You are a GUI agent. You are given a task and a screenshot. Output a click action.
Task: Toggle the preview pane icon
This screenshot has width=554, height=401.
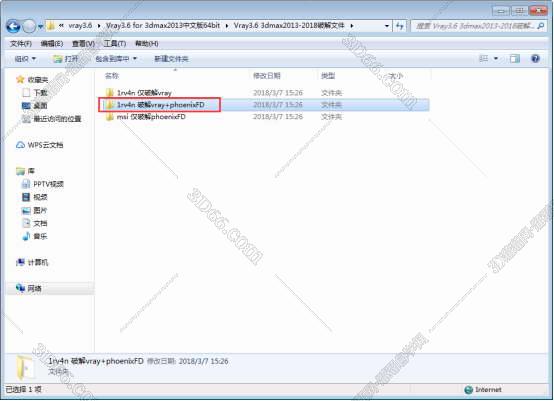[x=515, y=59]
